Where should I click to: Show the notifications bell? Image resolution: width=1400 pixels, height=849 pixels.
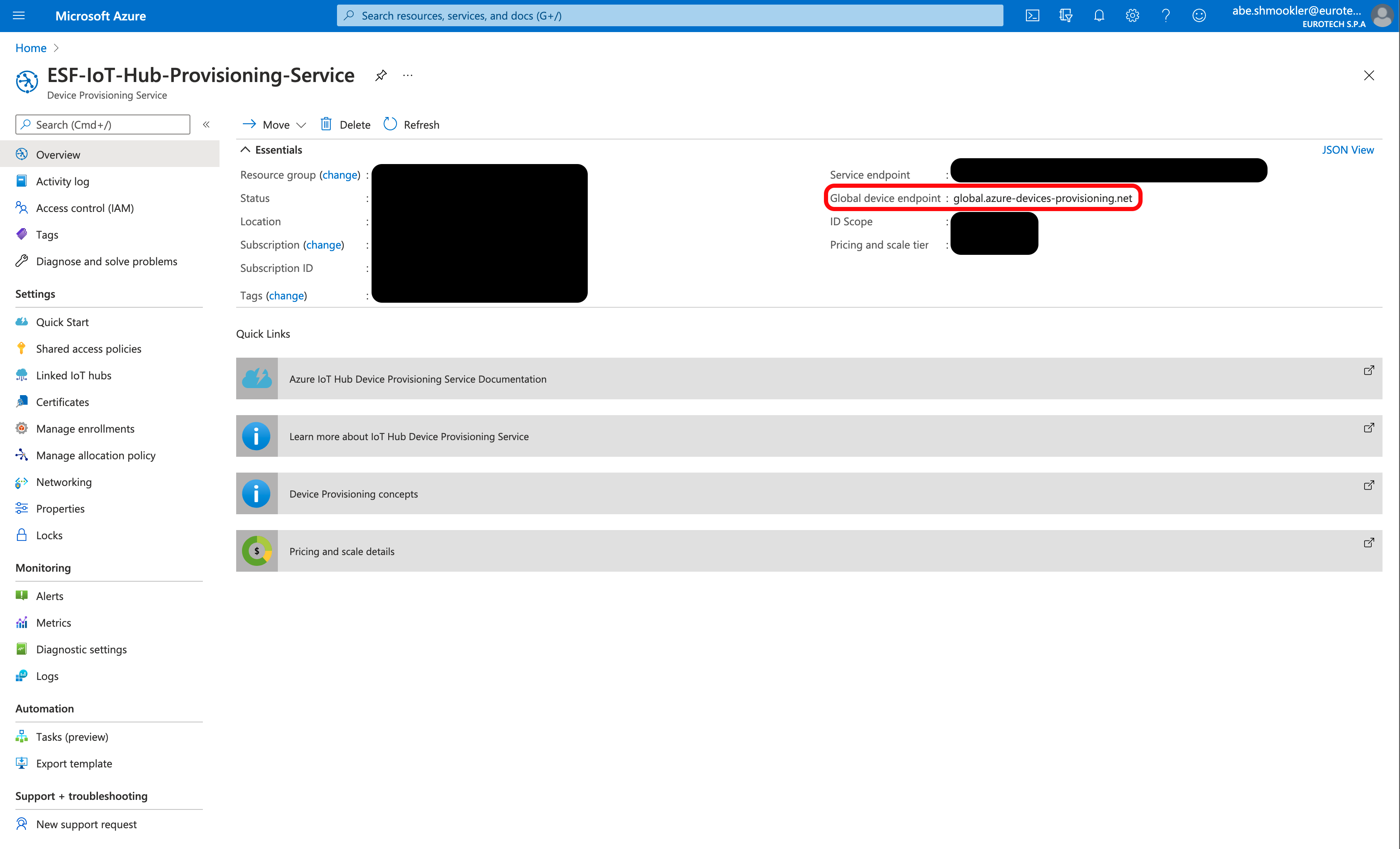click(1099, 15)
